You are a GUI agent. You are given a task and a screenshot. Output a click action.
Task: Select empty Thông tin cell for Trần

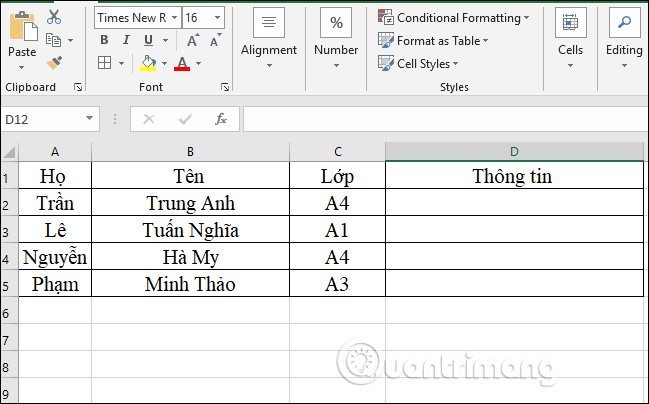[514, 202]
